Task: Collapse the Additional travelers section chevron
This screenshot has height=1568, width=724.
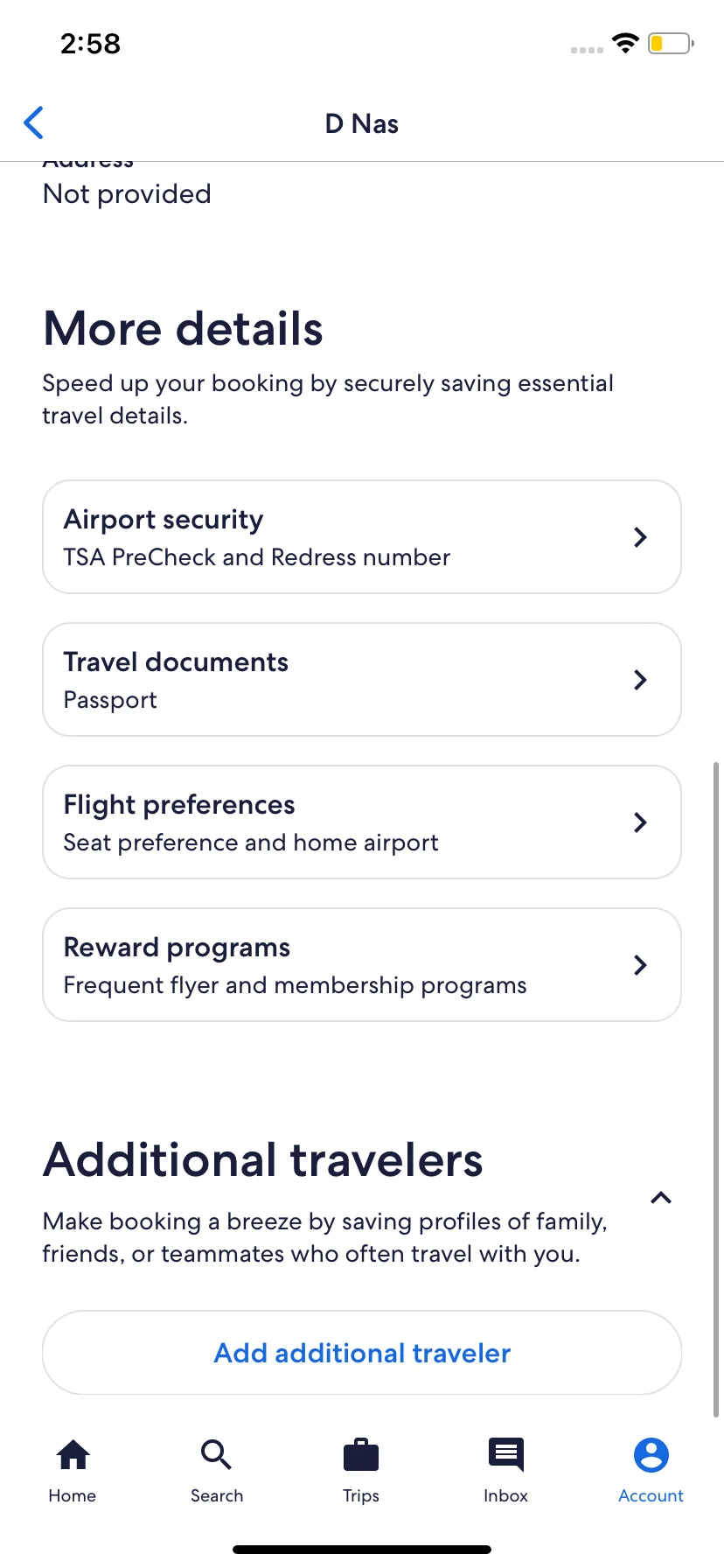Action: (661, 1198)
